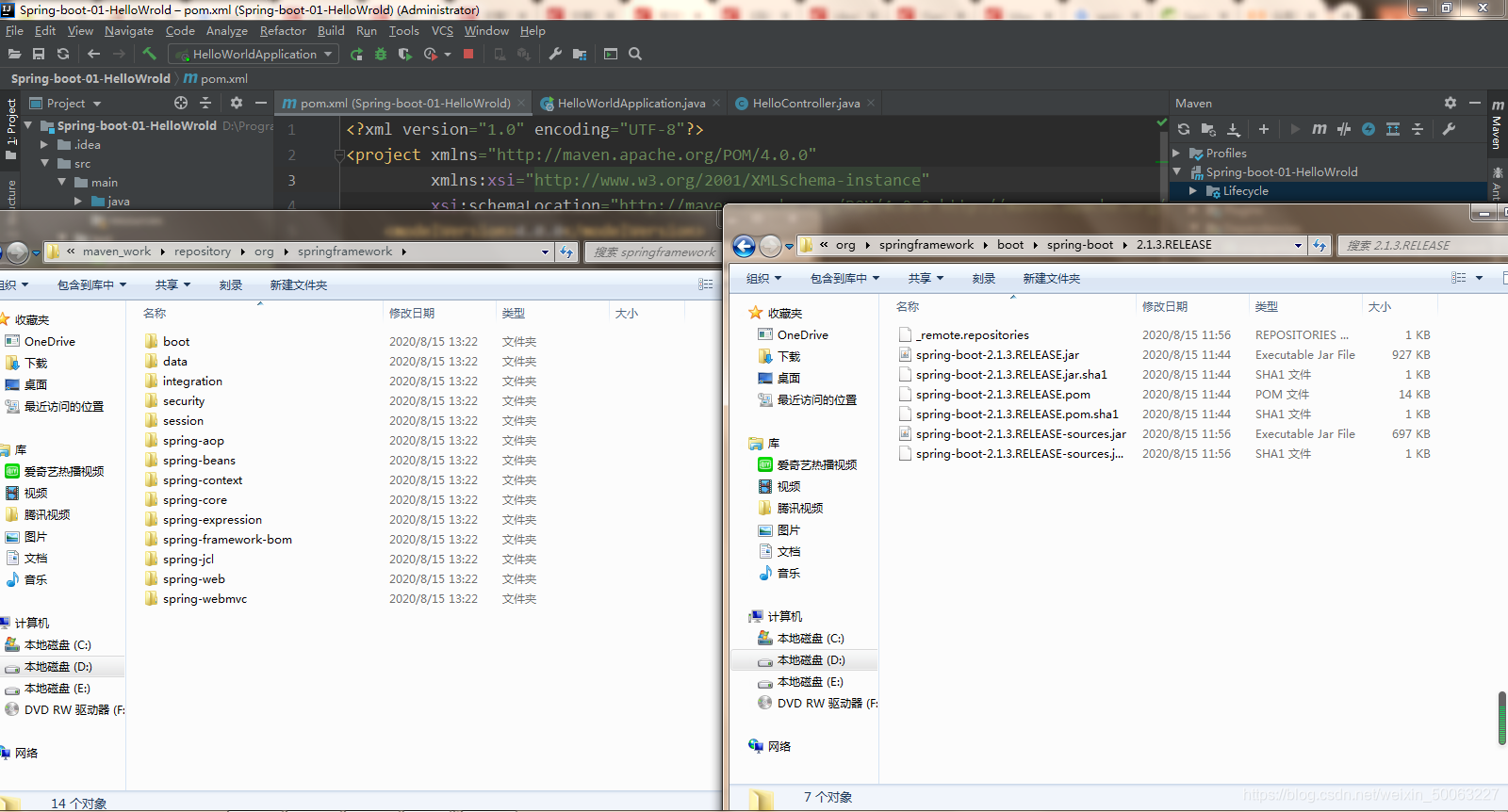
Task: Collapse all nodes in Maven panel
Action: point(1418,129)
